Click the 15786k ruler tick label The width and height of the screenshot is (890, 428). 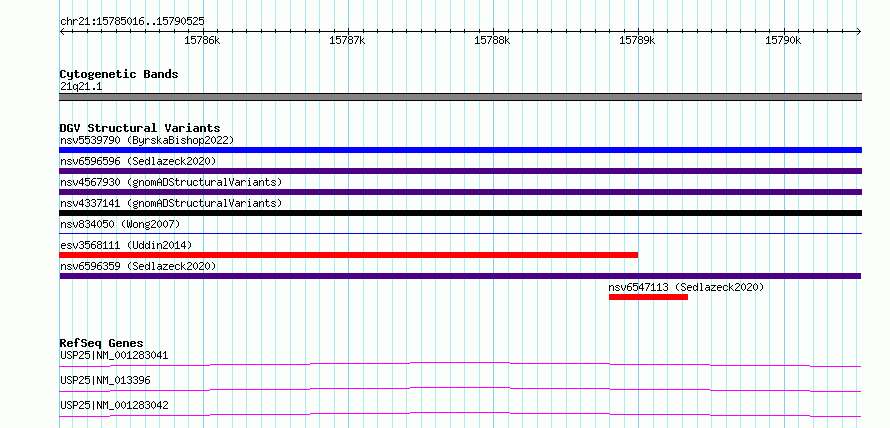point(202,40)
